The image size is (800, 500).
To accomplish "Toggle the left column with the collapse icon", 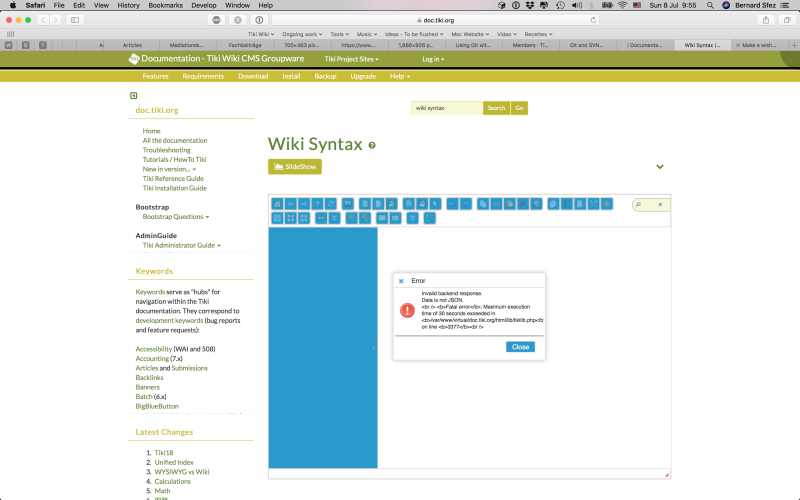I will (x=134, y=95).
